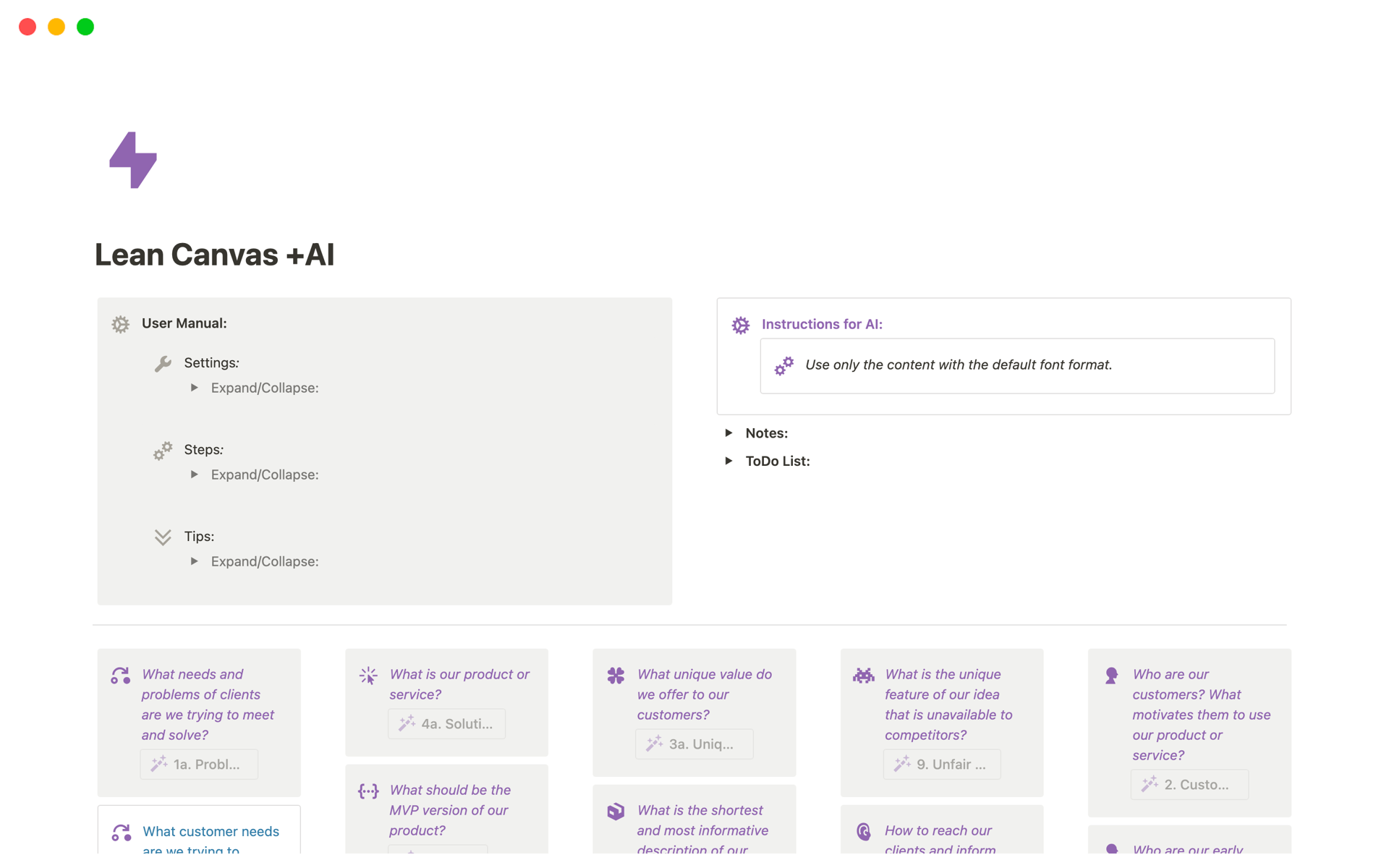Click the code braces icon in the MVP card

click(x=368, y=791)
